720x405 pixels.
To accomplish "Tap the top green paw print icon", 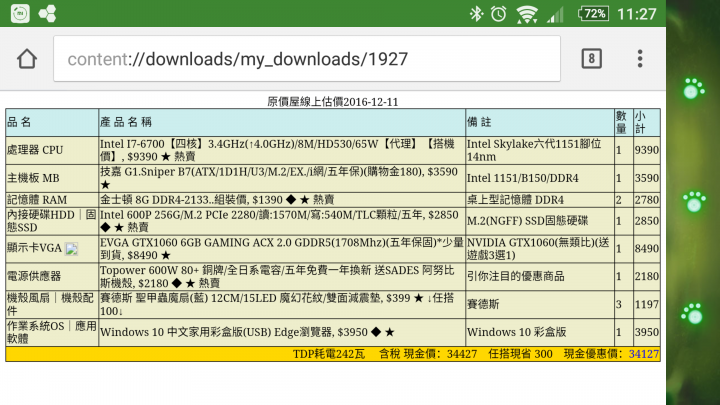I will [693, 89].
